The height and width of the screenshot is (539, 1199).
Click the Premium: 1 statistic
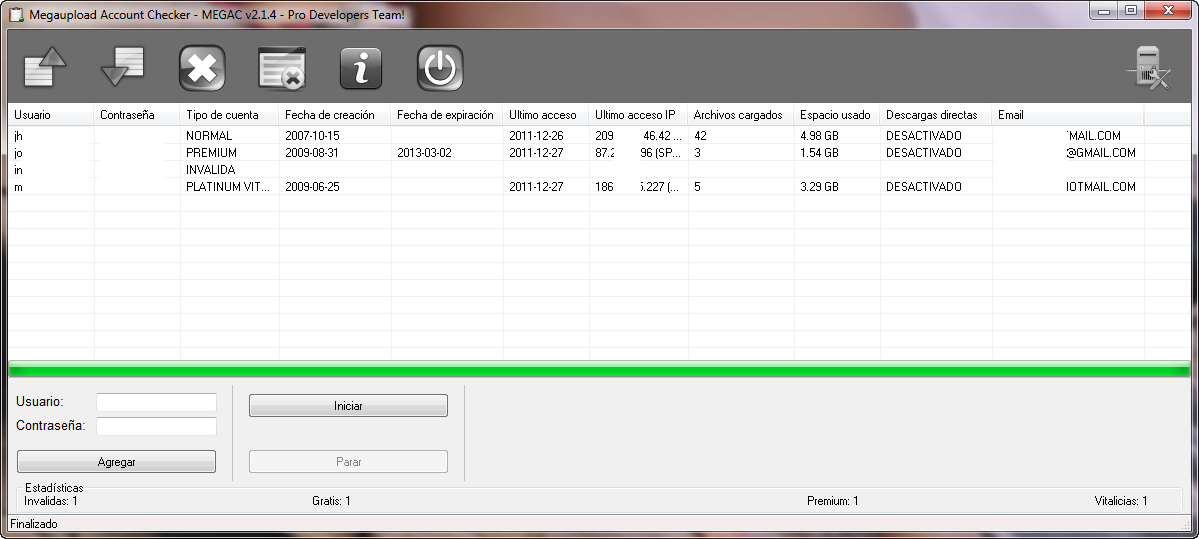pyautogui.click(x=833, y=501)
